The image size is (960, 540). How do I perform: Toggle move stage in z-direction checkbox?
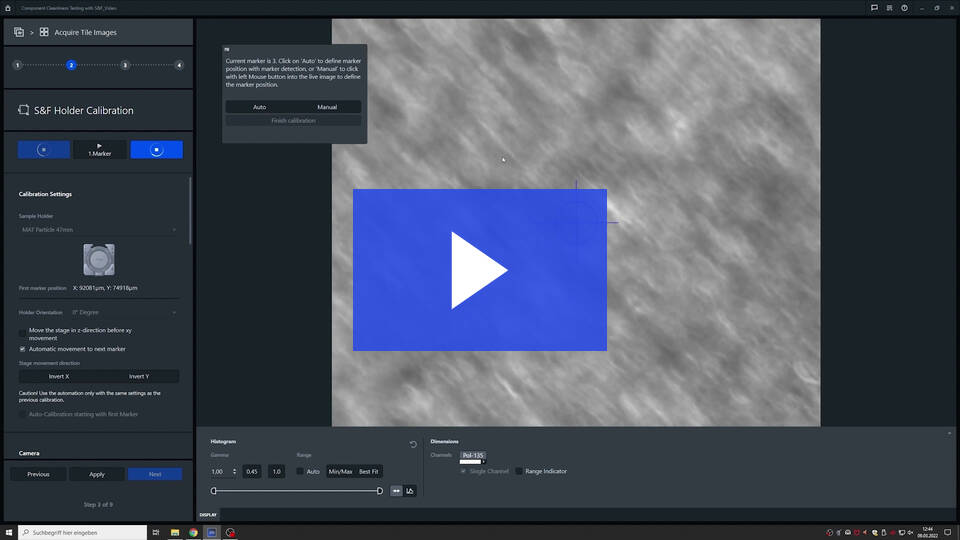[23, 334]
